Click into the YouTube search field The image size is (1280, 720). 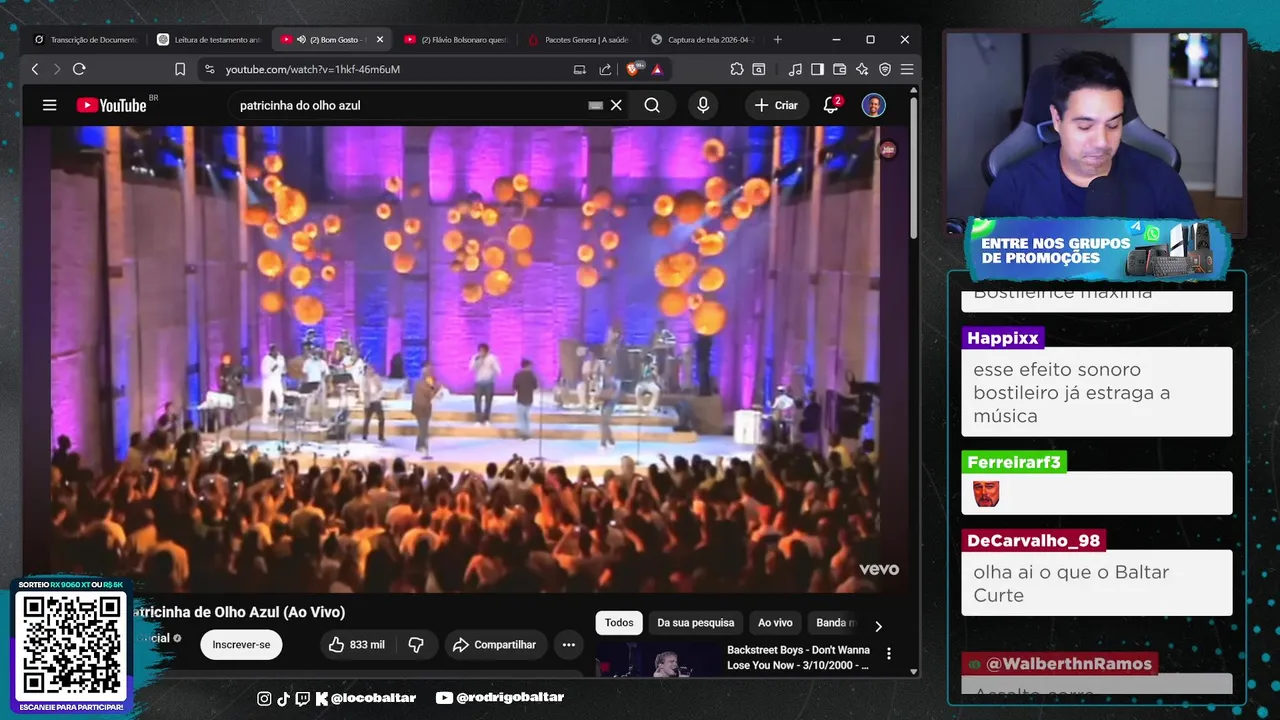(410, 105)
